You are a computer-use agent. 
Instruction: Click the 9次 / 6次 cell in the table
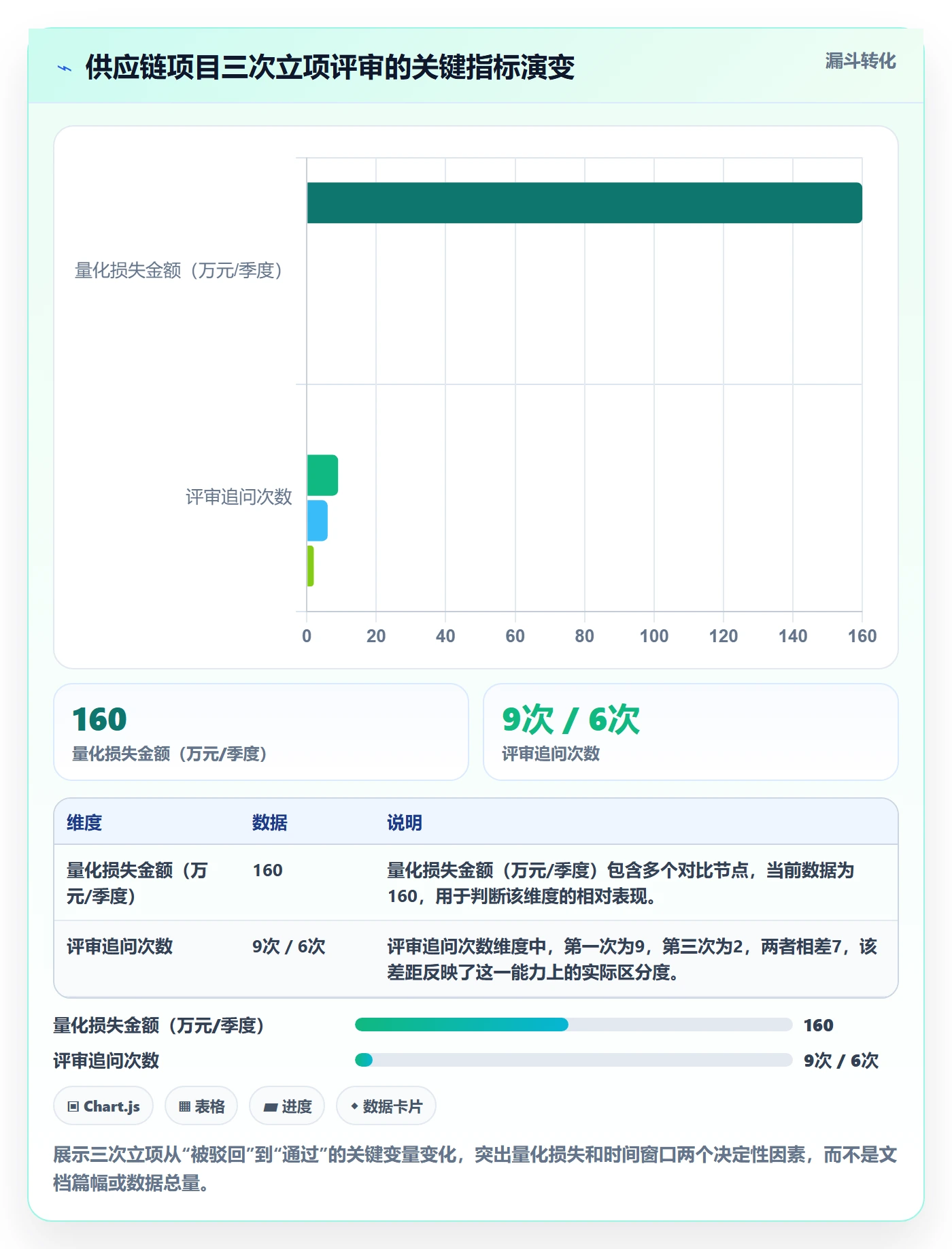click(x=288, y=946)
